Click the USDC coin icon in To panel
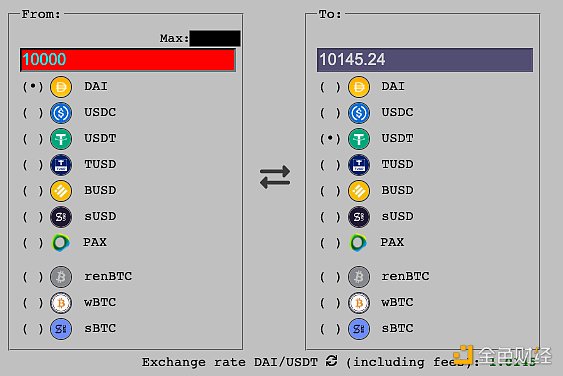This screenshot has height=376, width=563. click(359, 113)
